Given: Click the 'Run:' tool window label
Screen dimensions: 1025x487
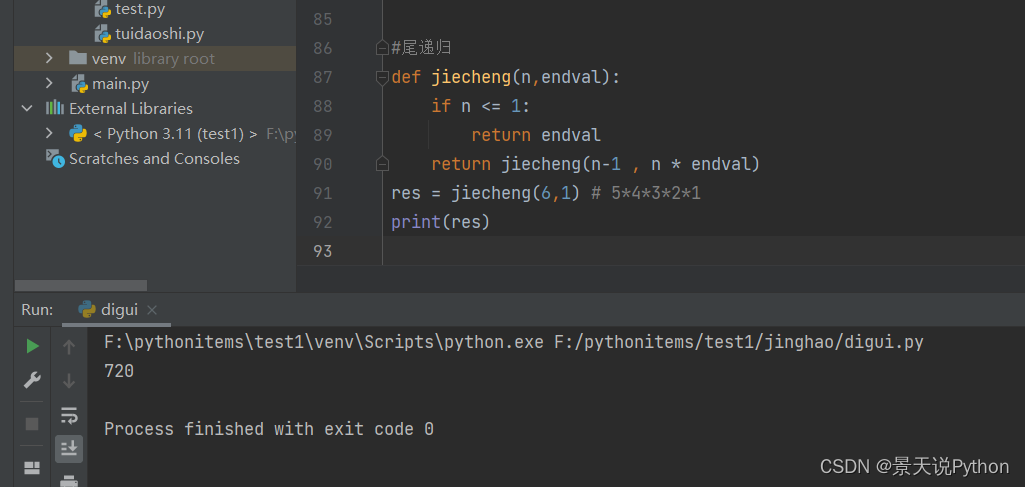Looking at the screenshot, I should [37, 310].
